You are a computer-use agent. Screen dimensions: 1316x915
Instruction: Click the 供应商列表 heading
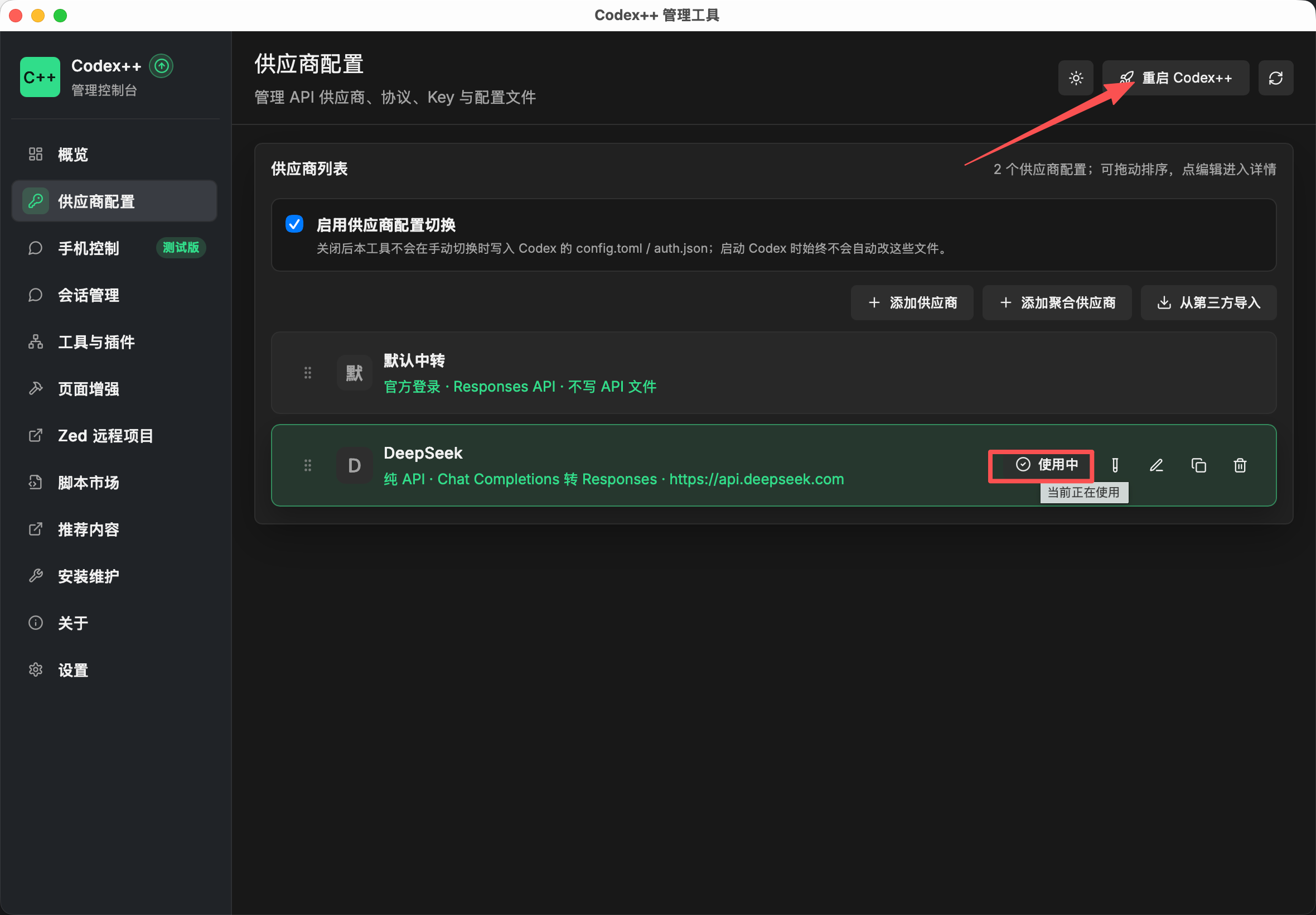pyautogui.click(x=309, y=169)
